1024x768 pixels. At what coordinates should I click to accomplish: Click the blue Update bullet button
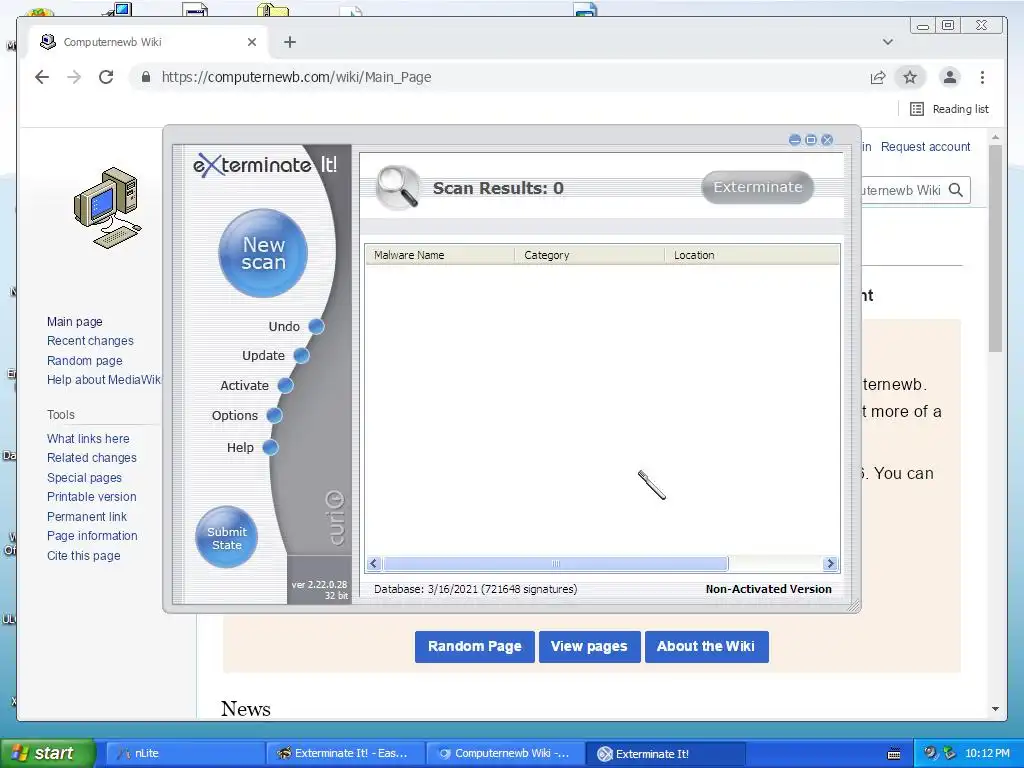point(301,355)
